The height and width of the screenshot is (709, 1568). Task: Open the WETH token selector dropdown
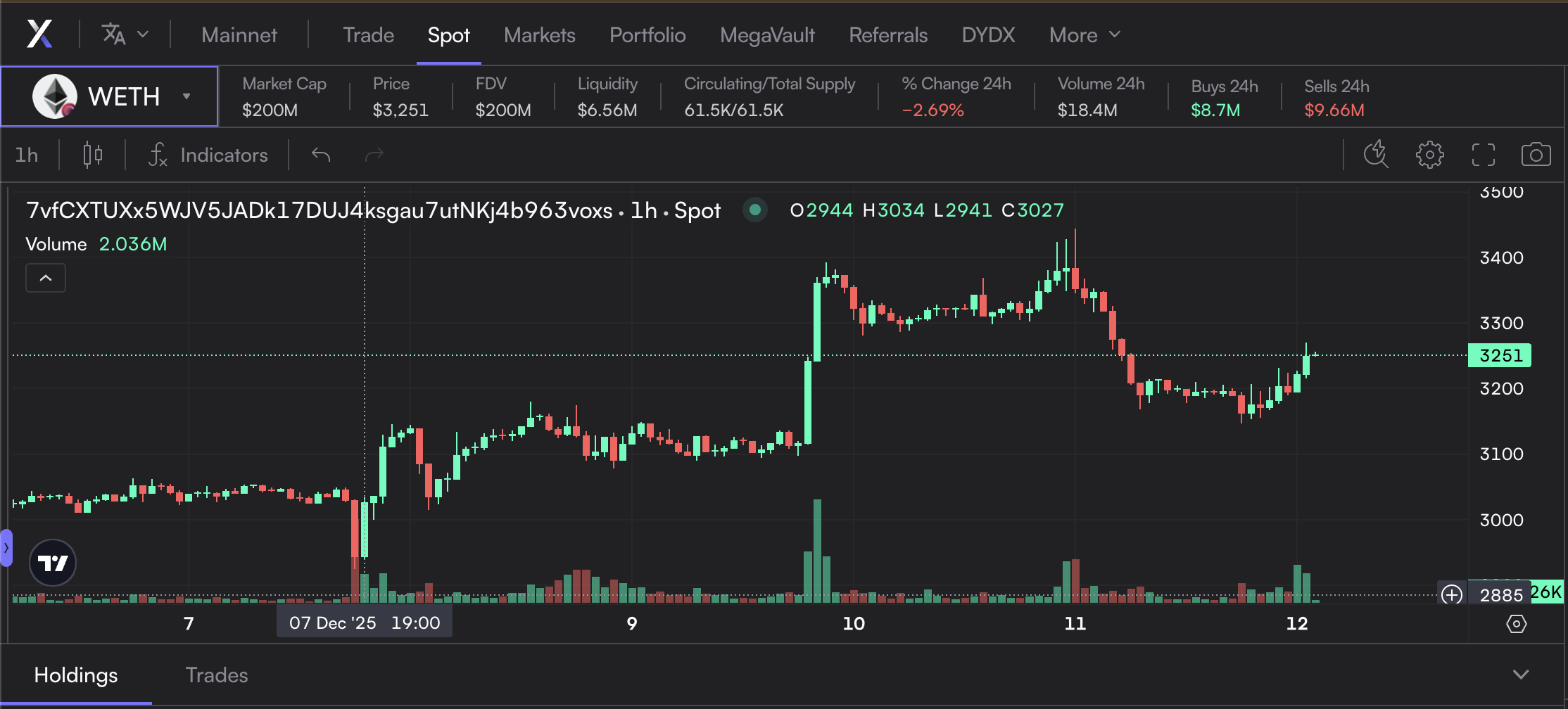point(110,96)
